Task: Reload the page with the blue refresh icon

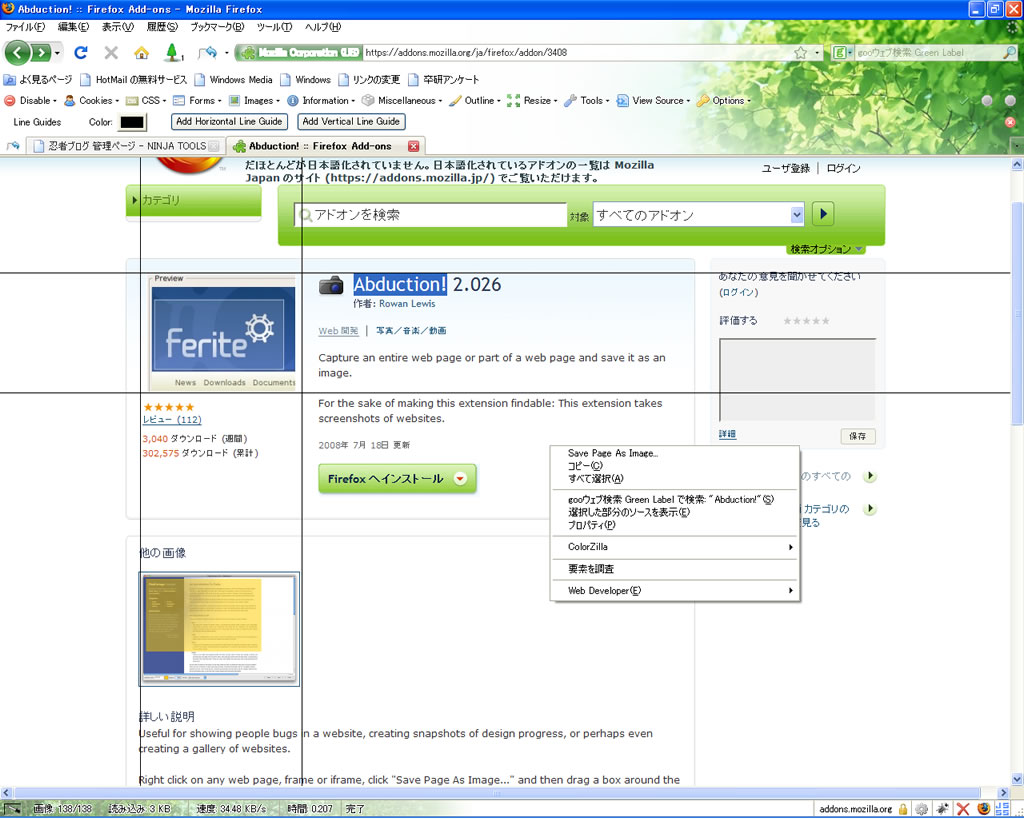Action: (80, 52)
